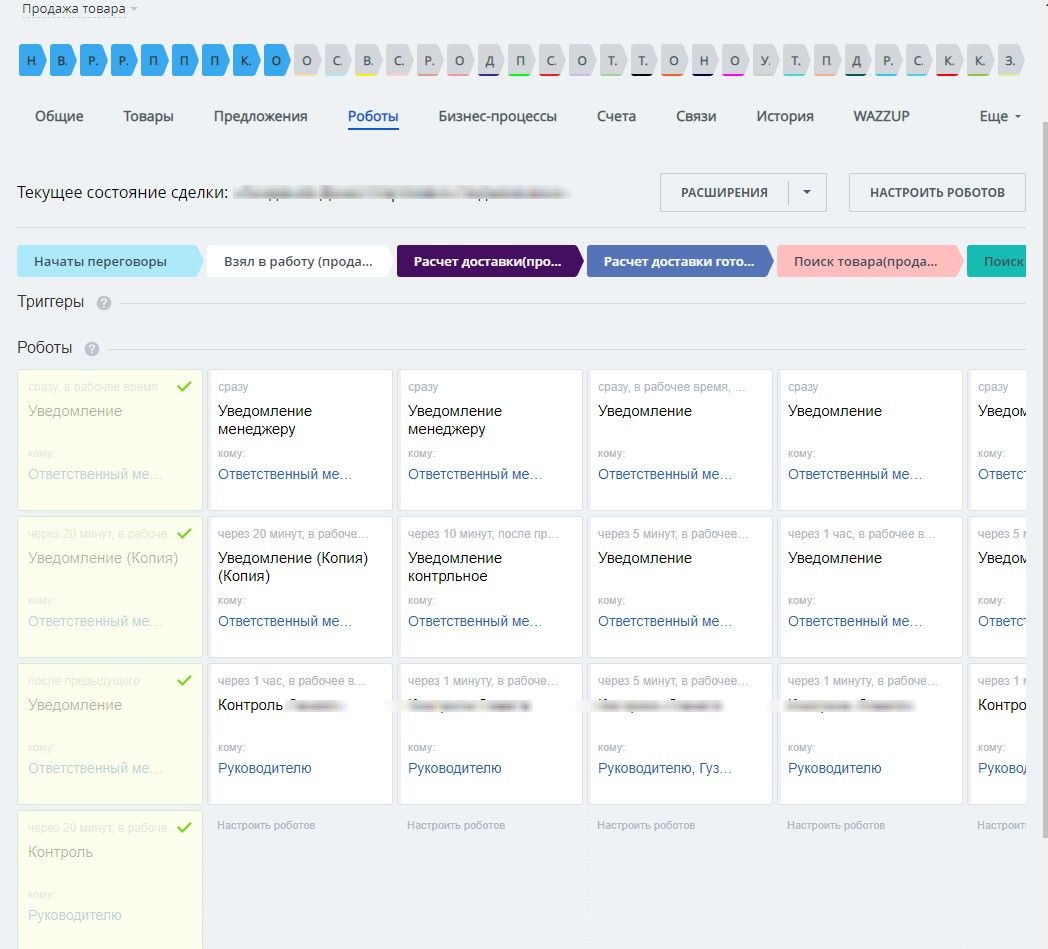Click green checkmark on «Контроль» robot card
The width and height of the screenshot is (1048, 949).
point(183,828)
